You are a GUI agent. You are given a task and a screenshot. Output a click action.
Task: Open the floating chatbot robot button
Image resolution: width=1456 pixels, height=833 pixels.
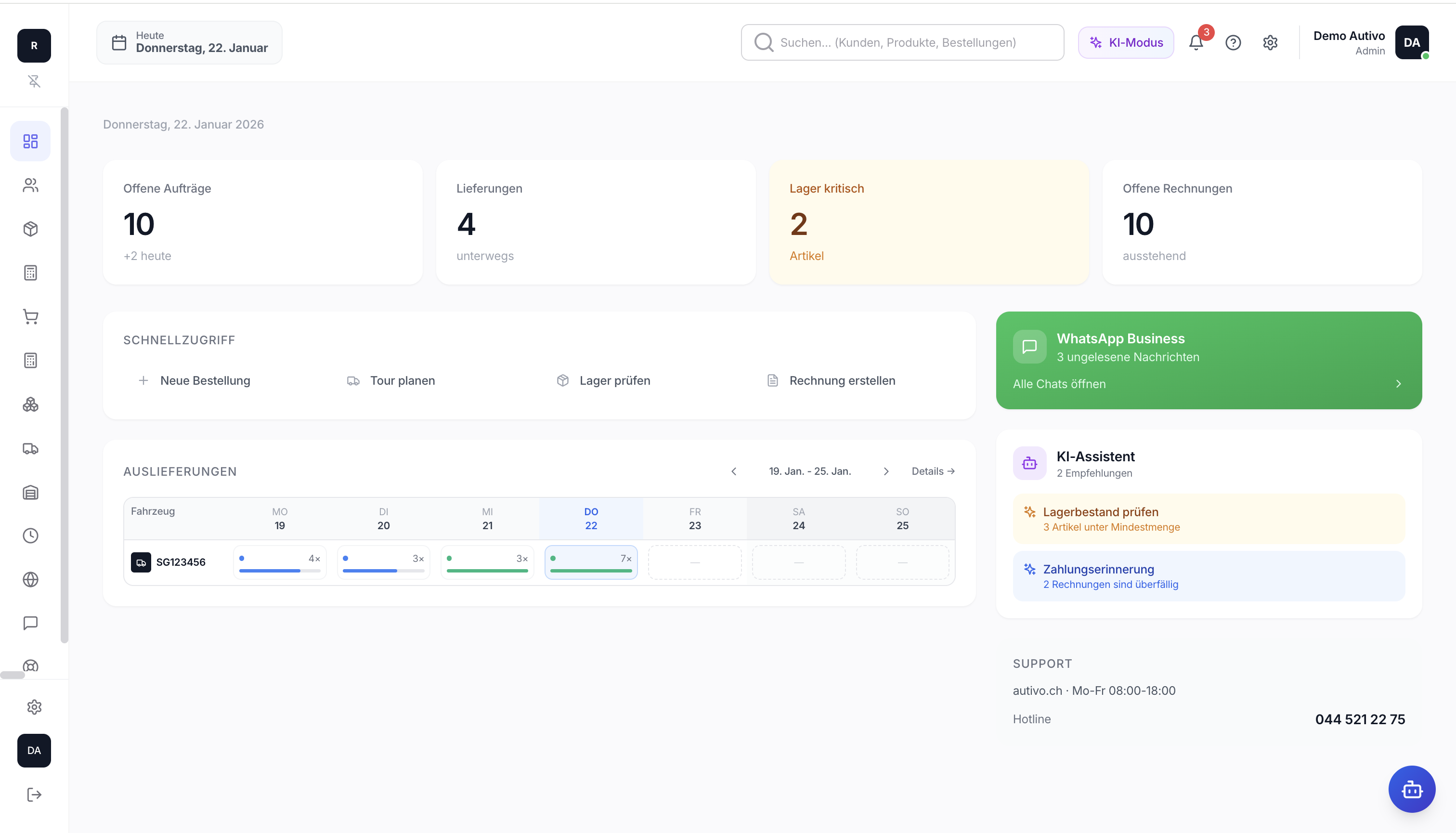click(1411, 789)
